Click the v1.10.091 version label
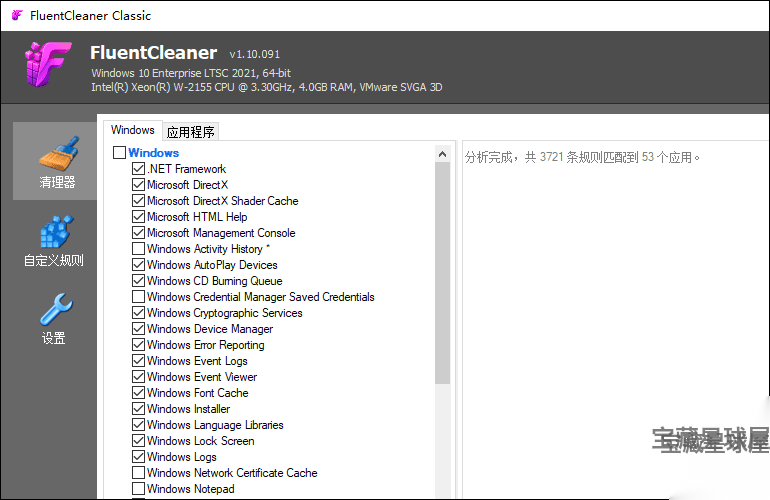 coord(254,54)
